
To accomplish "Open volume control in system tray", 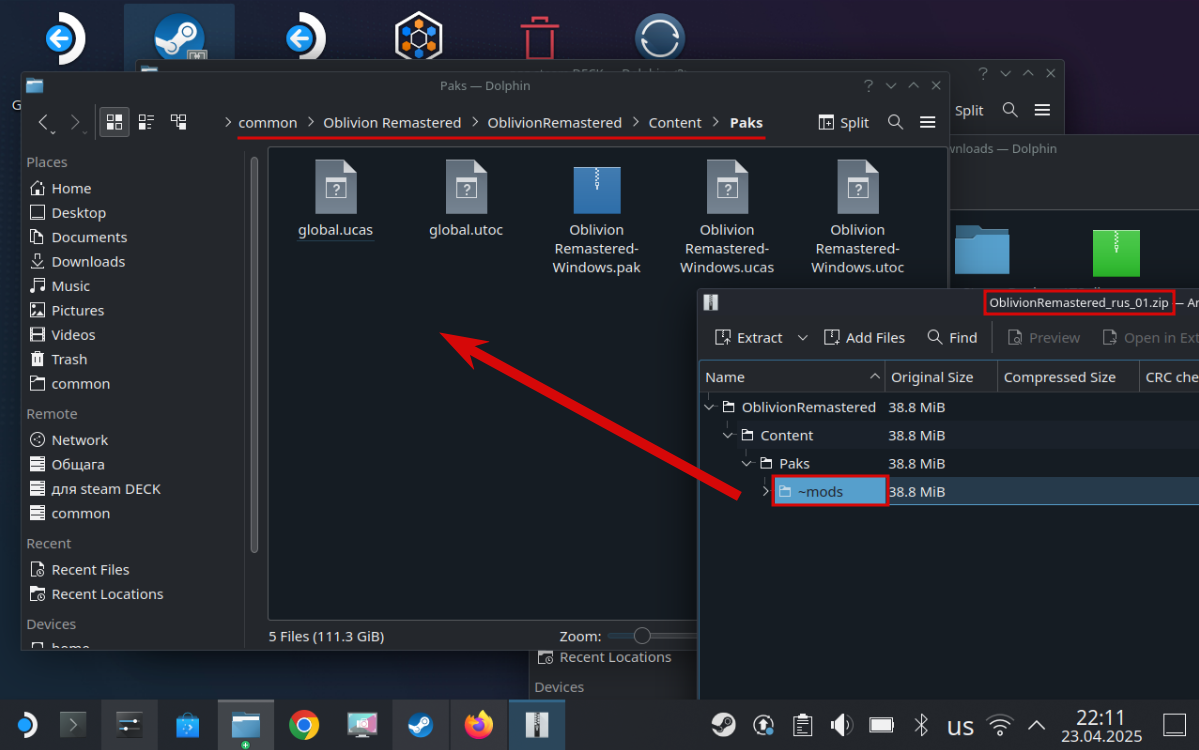I will point(841,725).
